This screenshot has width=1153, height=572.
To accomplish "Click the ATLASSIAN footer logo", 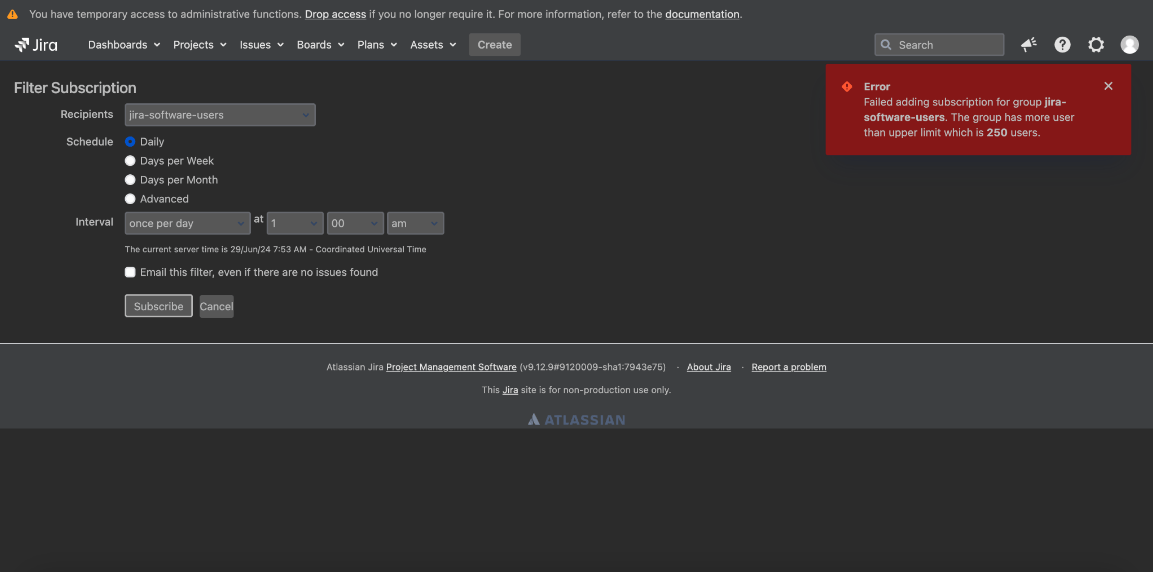I will click(576, 420).
